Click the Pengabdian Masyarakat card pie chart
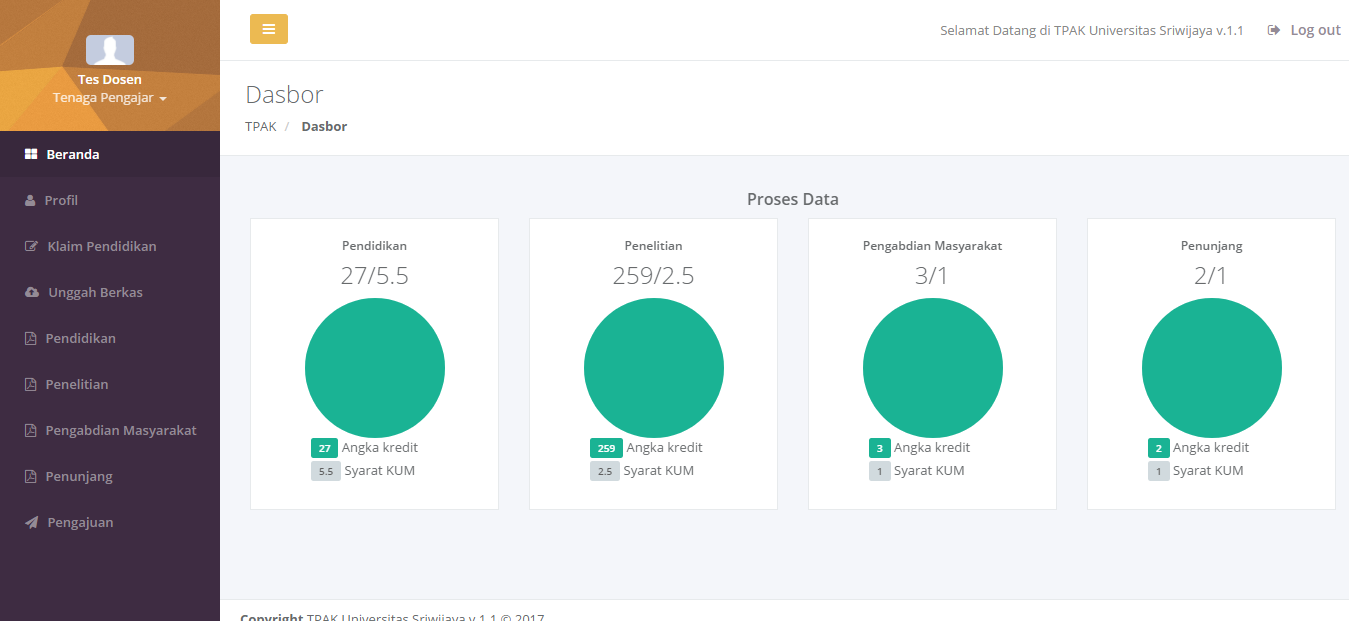 (932, 368)
